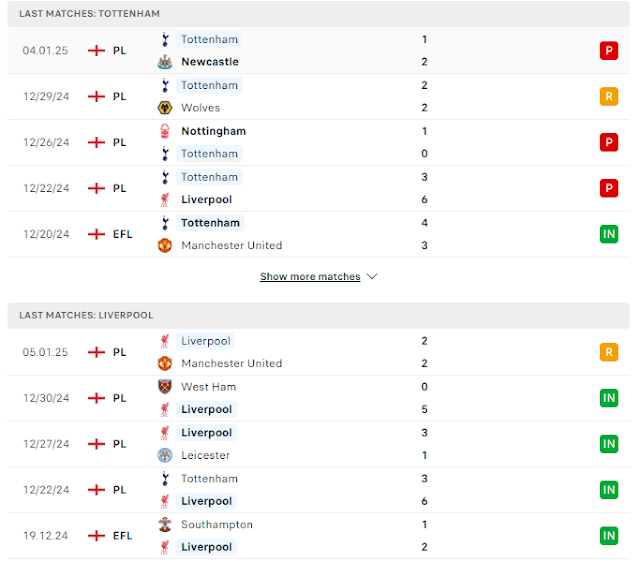Select Last Matches: Liverpool header
Screen dimensions: 640x562
pos(318,315)
